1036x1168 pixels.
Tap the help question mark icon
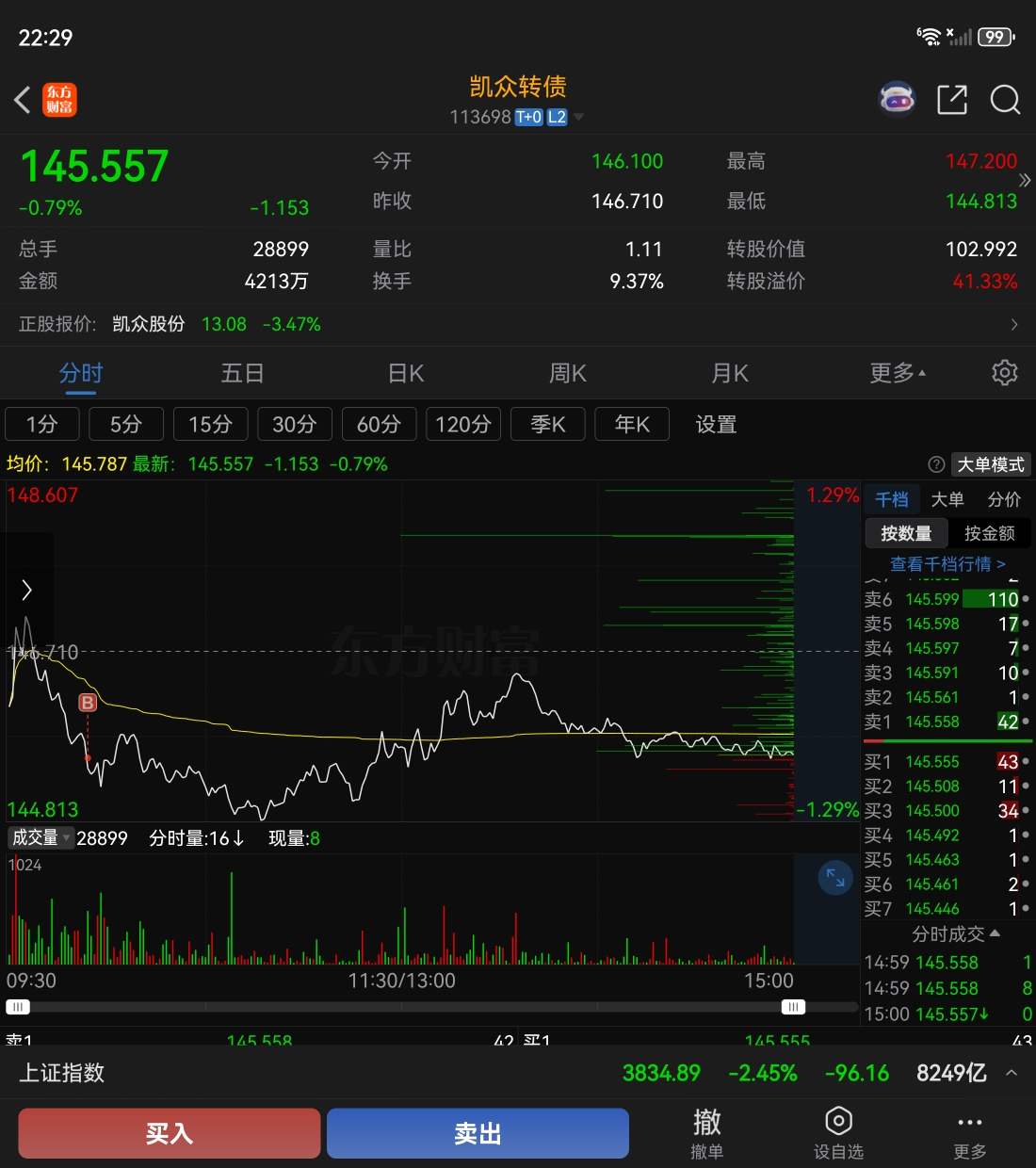936,464
